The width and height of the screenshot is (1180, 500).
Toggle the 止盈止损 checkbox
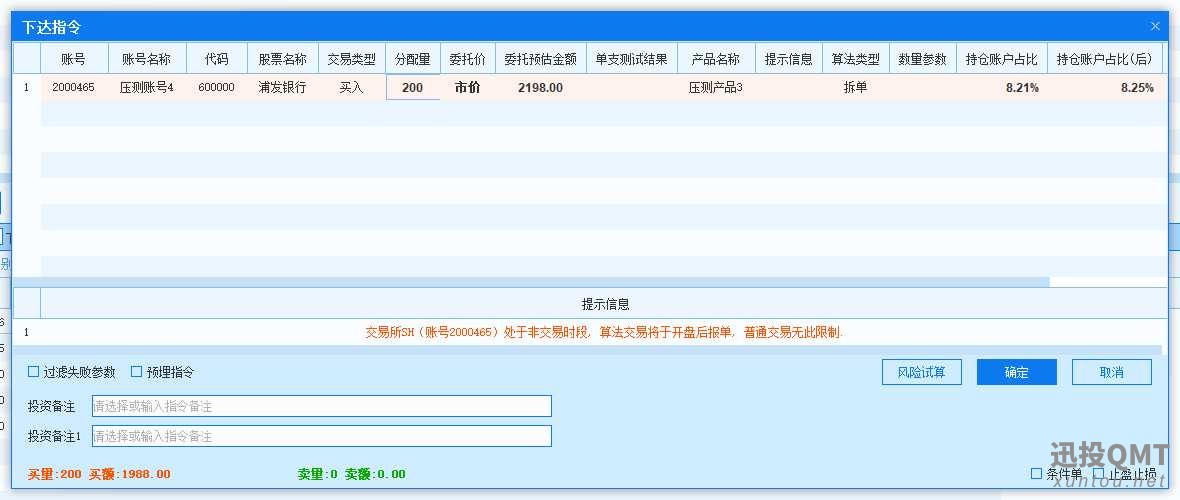[1098, 474]
